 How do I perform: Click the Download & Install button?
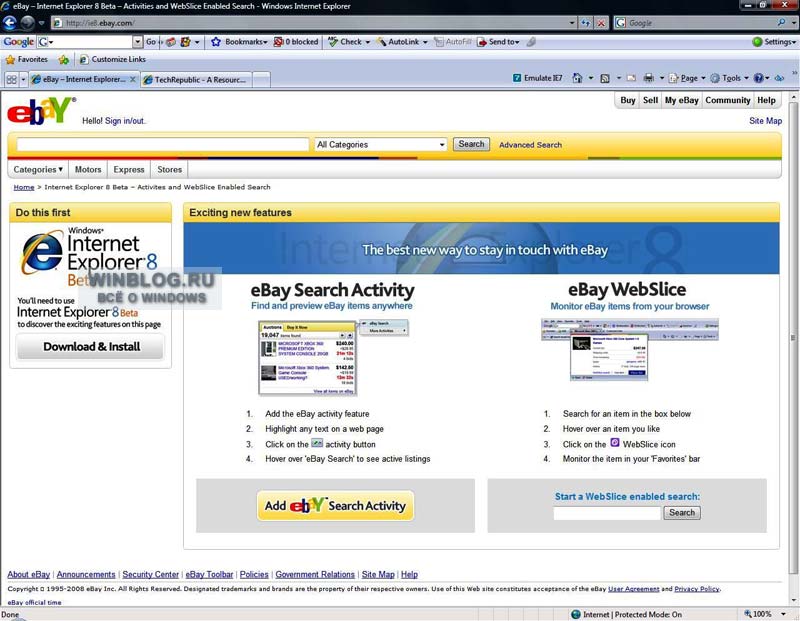[x=91, y=347]
